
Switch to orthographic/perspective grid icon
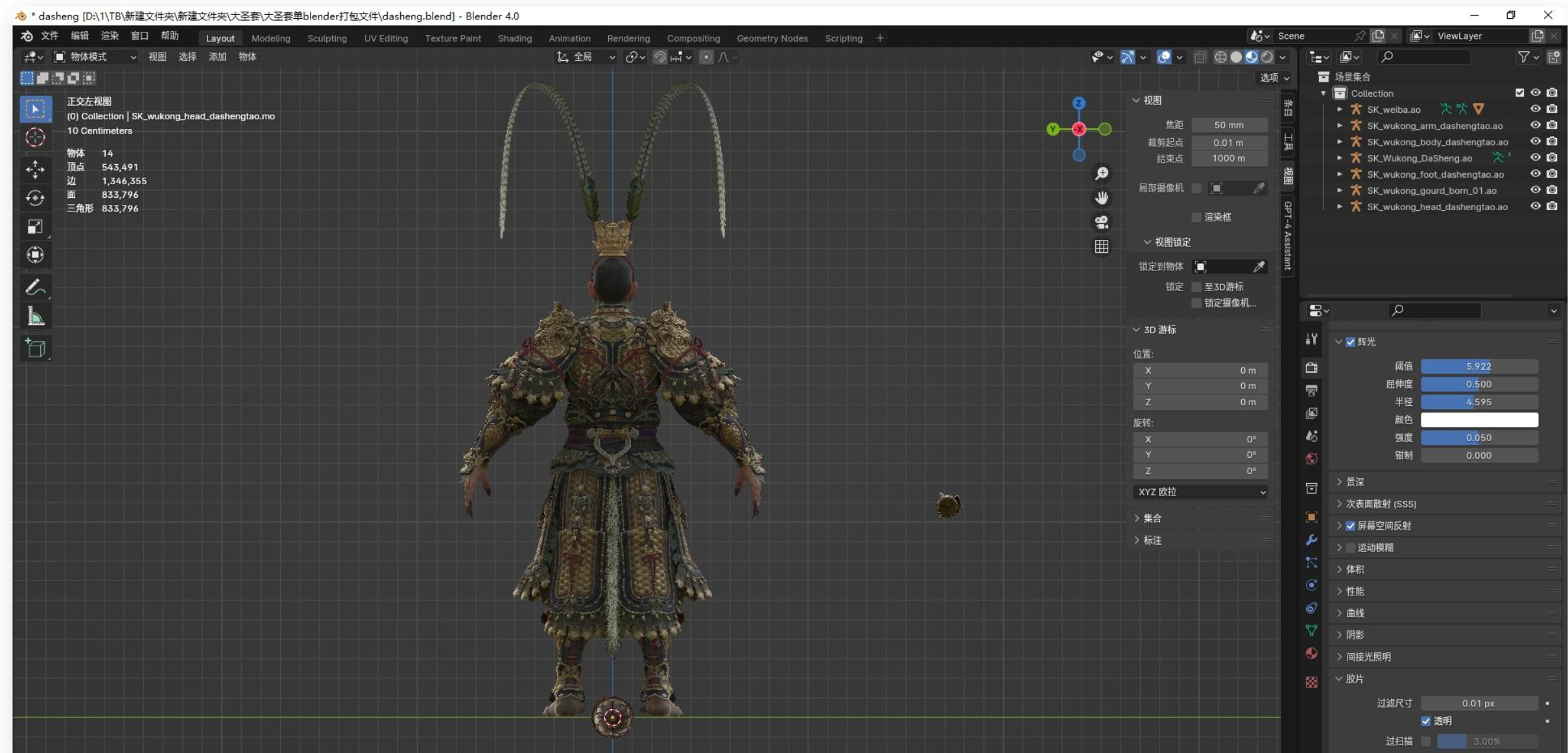click(1101, 247)
